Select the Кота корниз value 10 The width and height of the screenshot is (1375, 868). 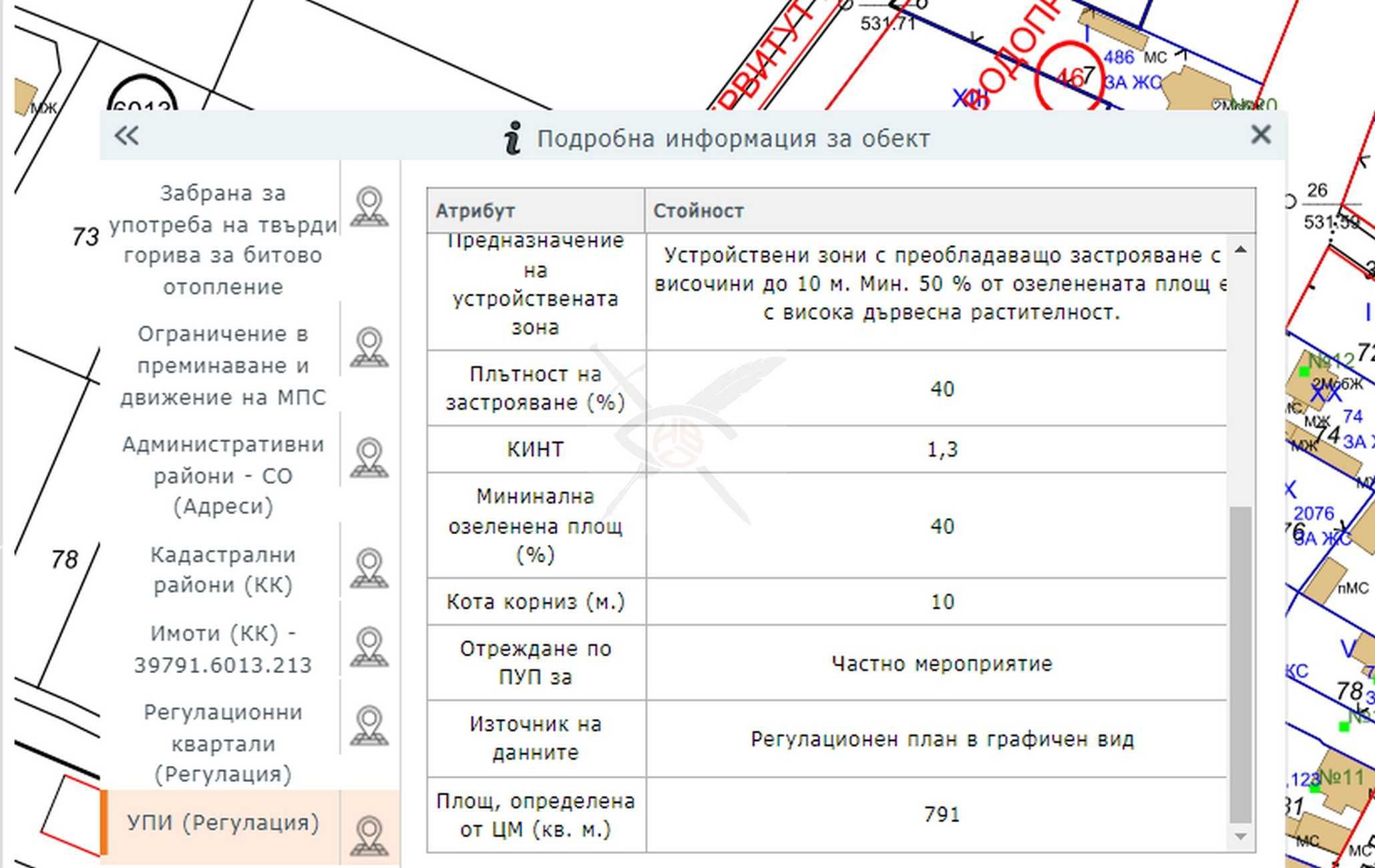coord(942,602)
